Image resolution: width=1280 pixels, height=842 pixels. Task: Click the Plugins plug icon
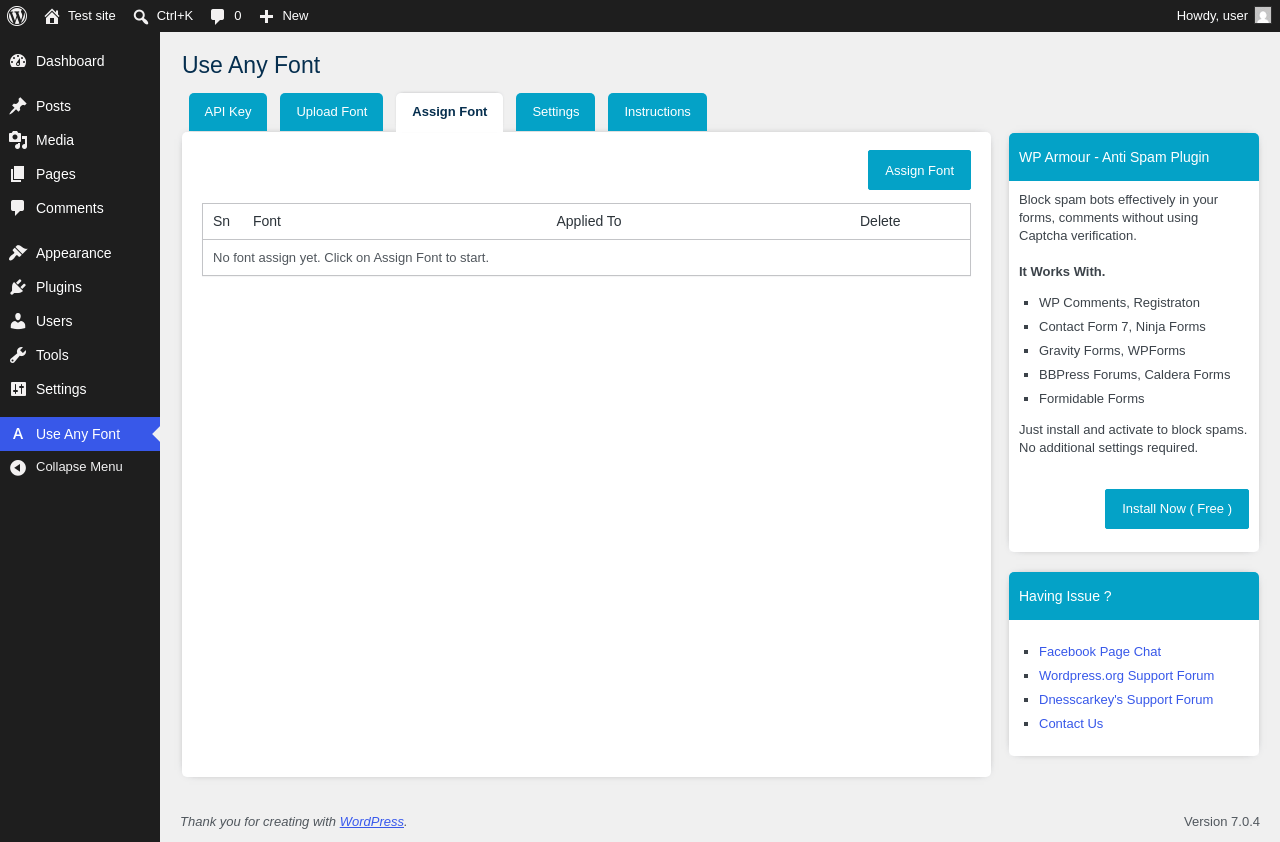18,287
